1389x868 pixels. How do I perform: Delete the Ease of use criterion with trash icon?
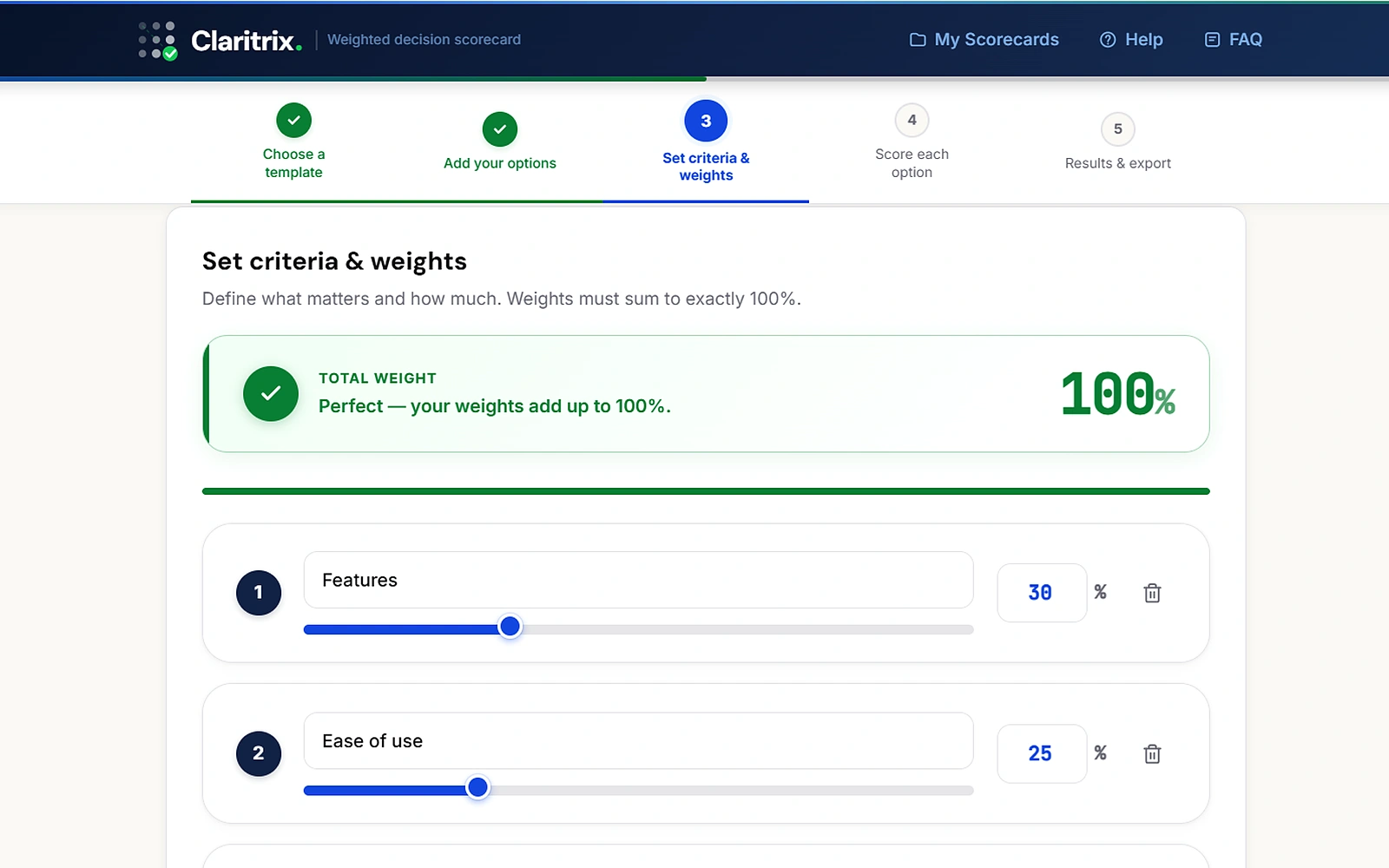coord(1152,753)
